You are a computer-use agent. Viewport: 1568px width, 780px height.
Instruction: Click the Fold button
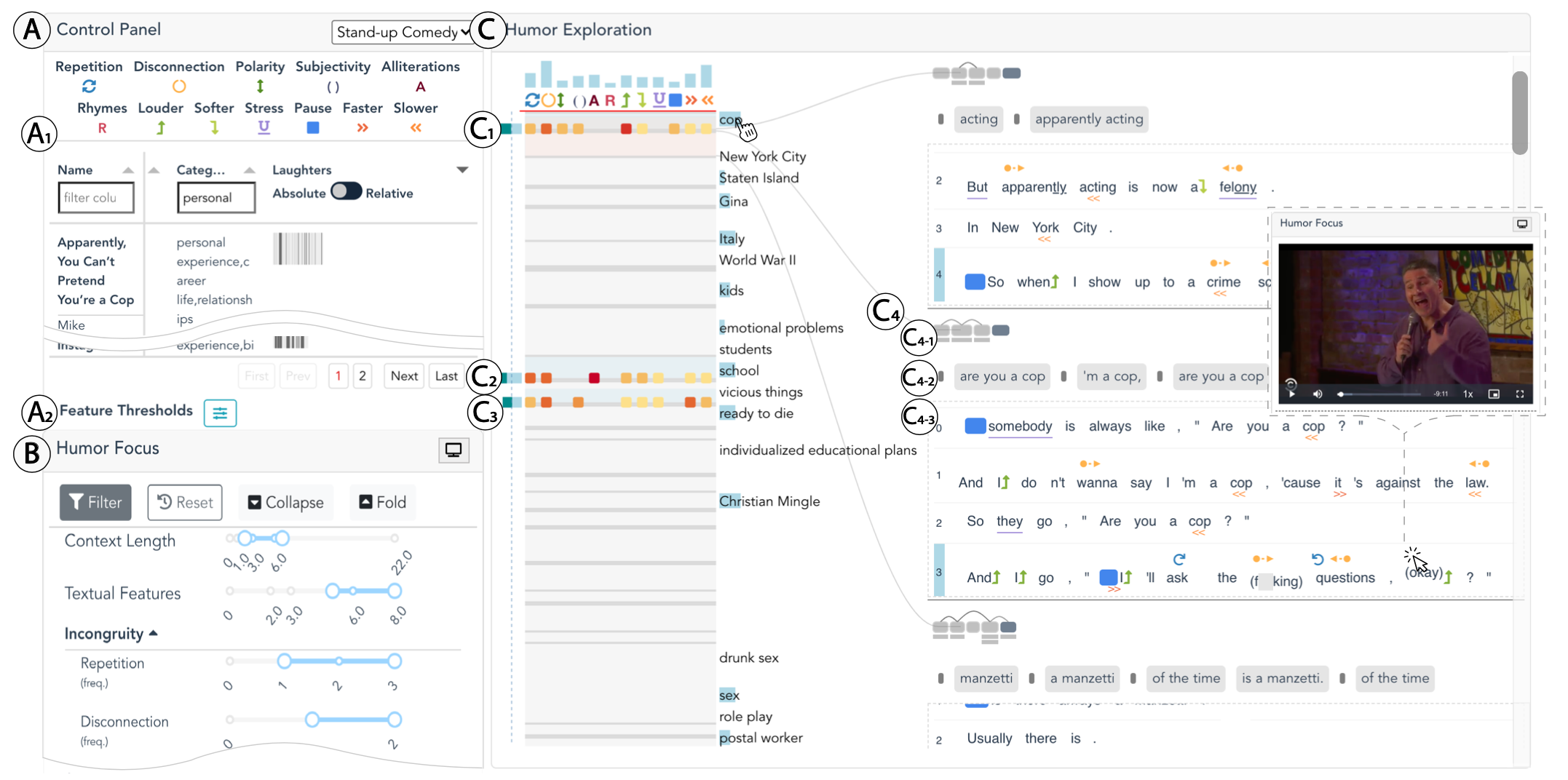pyautogui.click(x=383, y=503)
